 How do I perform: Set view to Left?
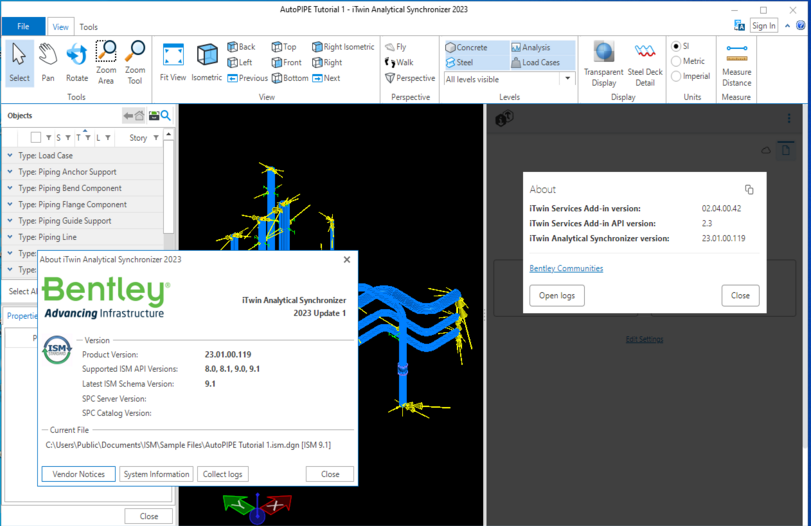pyautogui.click(x=240, y=62)
